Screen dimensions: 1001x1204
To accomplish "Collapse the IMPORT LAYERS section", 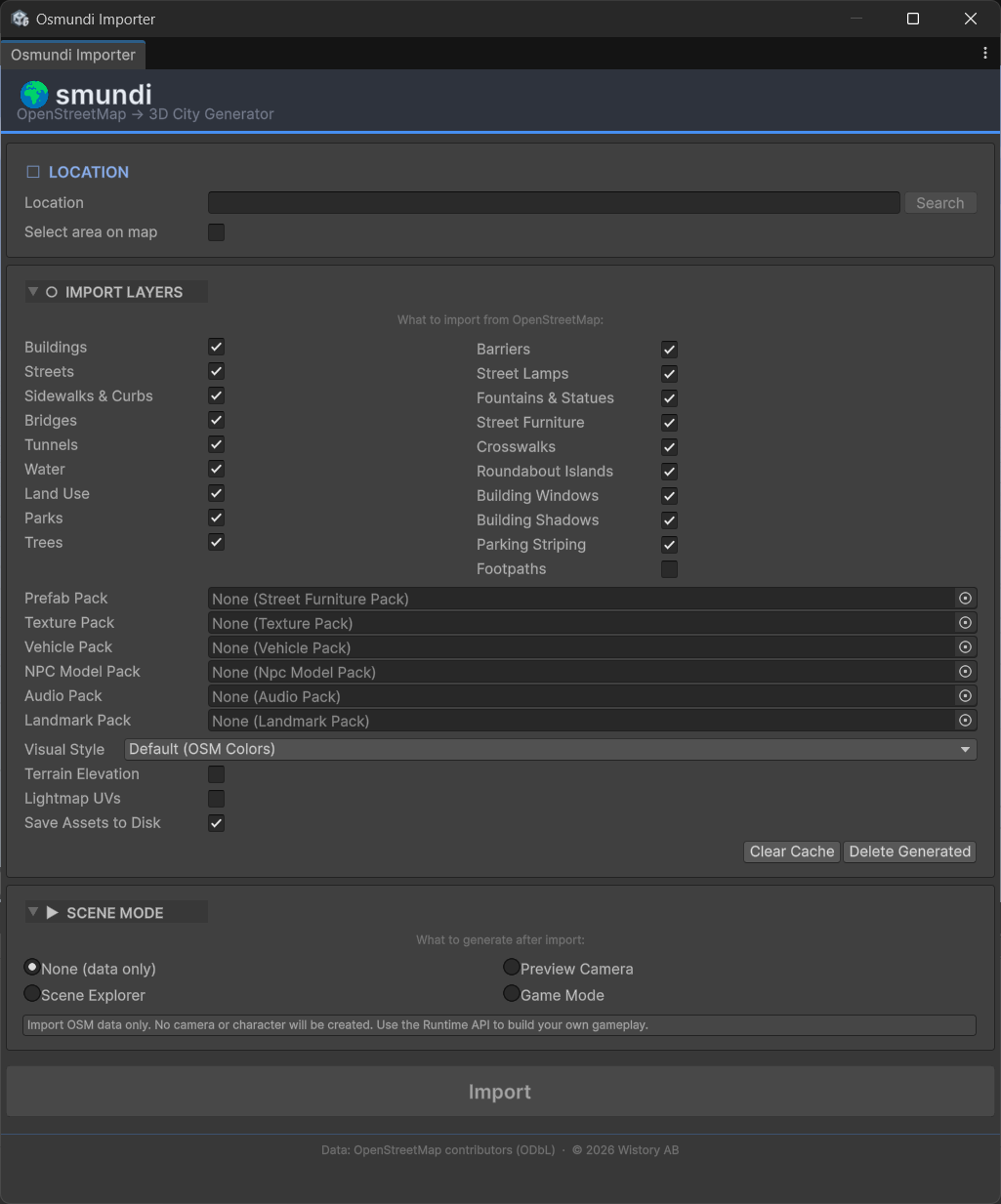I will tap(34, 291).
